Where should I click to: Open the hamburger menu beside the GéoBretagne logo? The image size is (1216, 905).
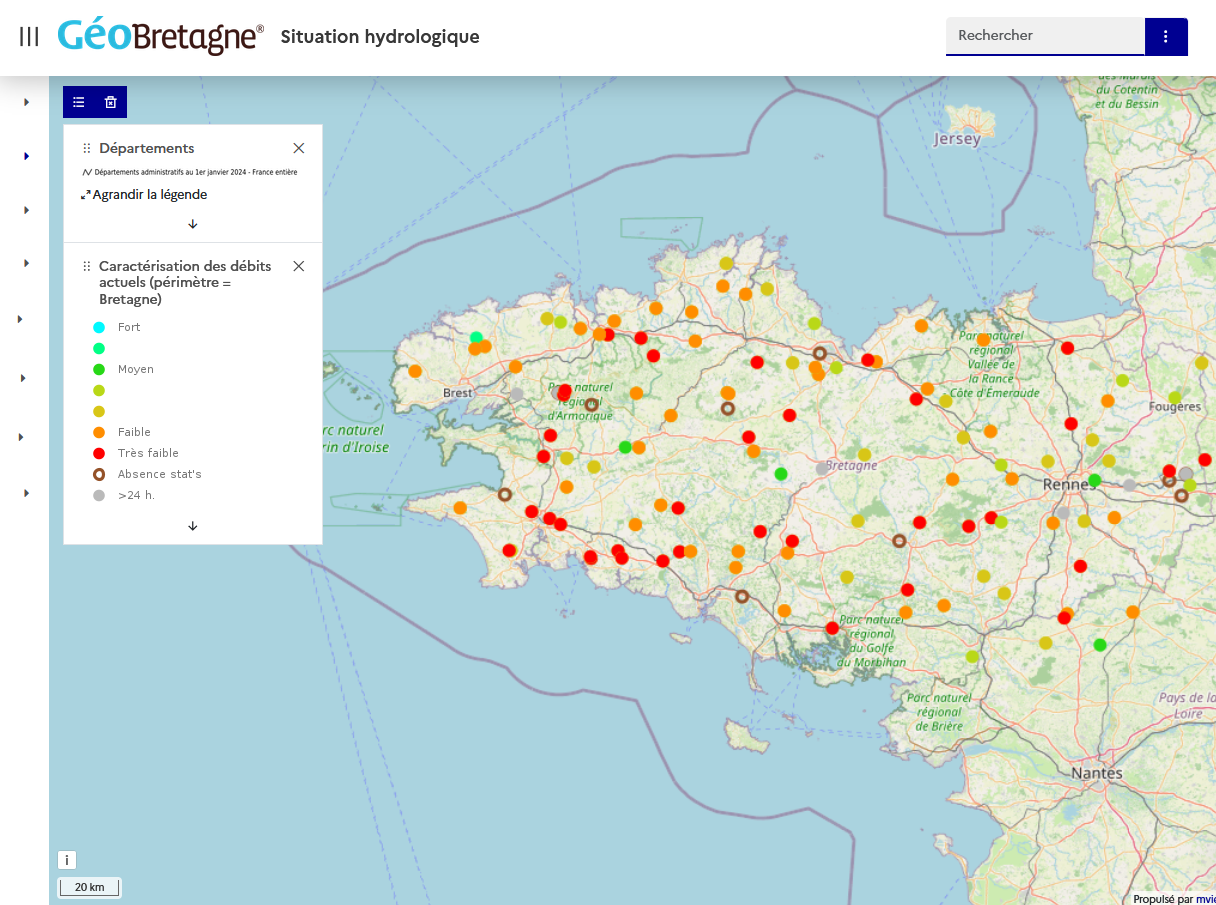coord(29,37)
